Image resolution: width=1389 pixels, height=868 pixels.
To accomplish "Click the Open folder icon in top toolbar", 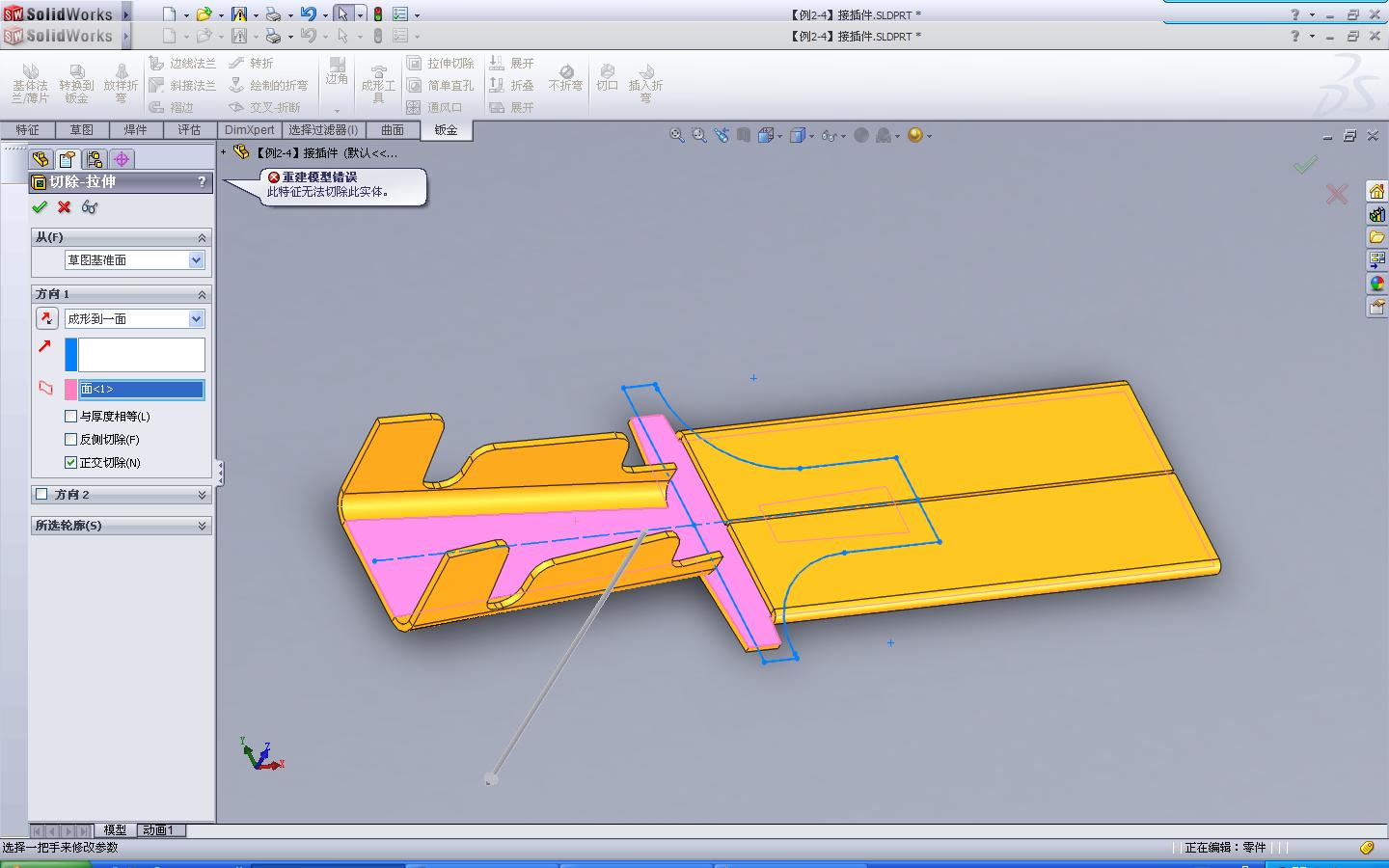I will (x=204, y=14).
